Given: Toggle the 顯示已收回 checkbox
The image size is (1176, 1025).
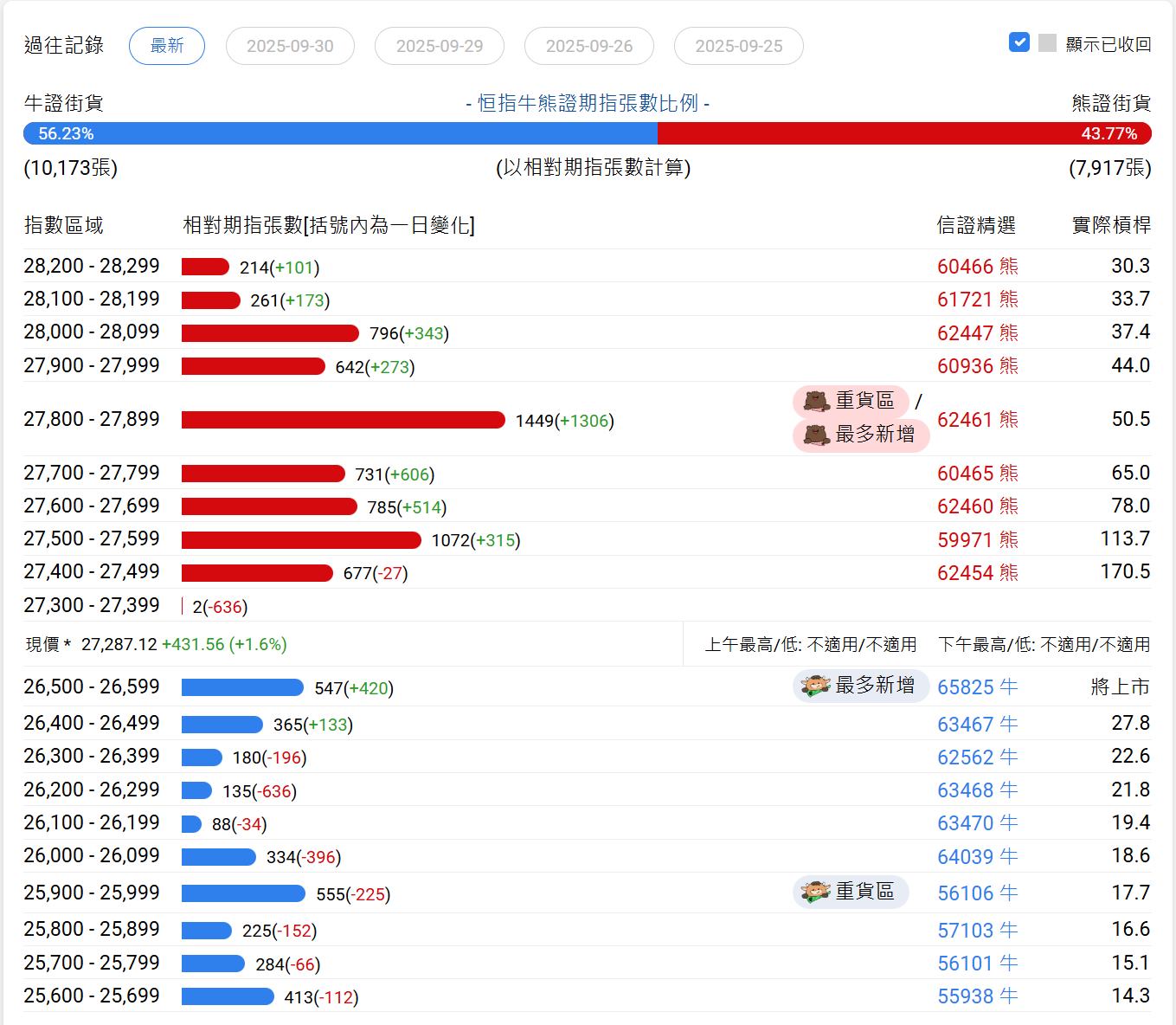Looking at the screenshot, I should 1019,42.
